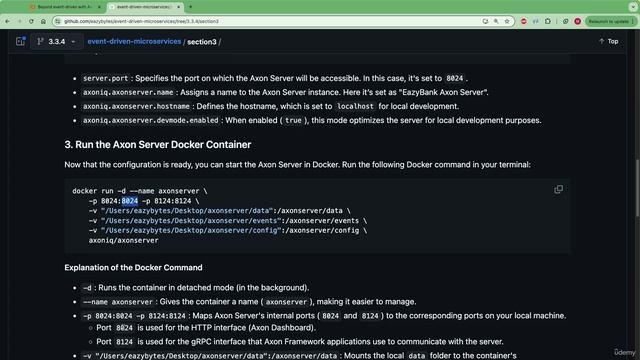Open the 3.3.4 branch selector dropdown

(56, 41)
